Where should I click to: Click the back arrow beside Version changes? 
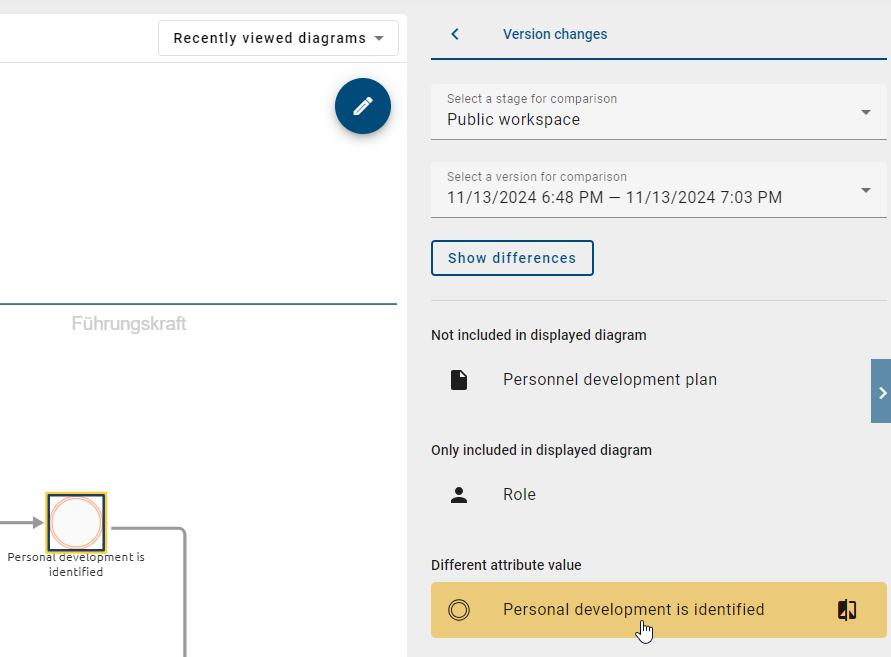coord(455,33)
